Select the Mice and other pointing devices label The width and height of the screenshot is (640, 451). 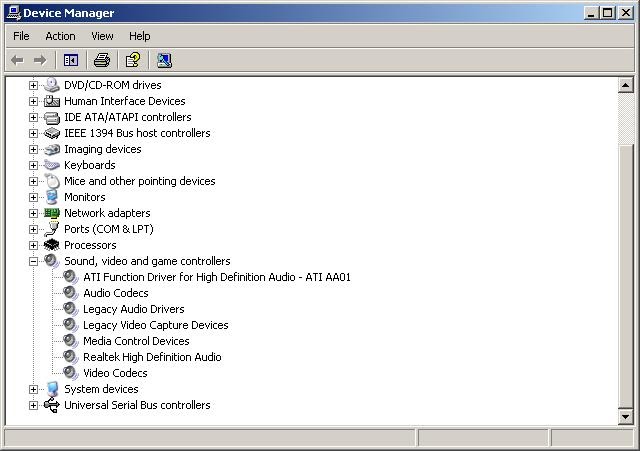point(140,181)
